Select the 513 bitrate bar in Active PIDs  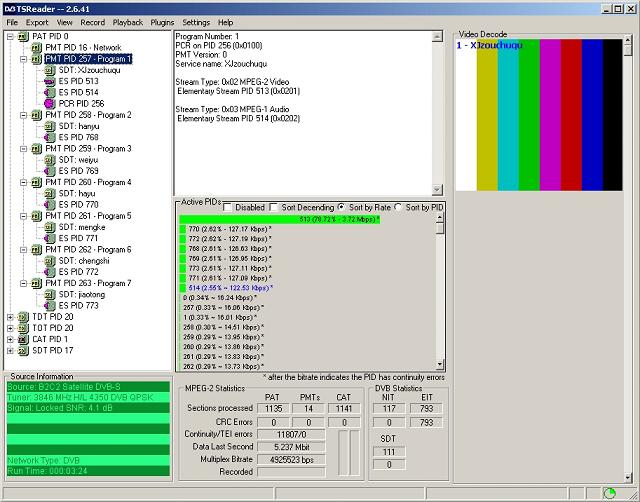point(307,218)
